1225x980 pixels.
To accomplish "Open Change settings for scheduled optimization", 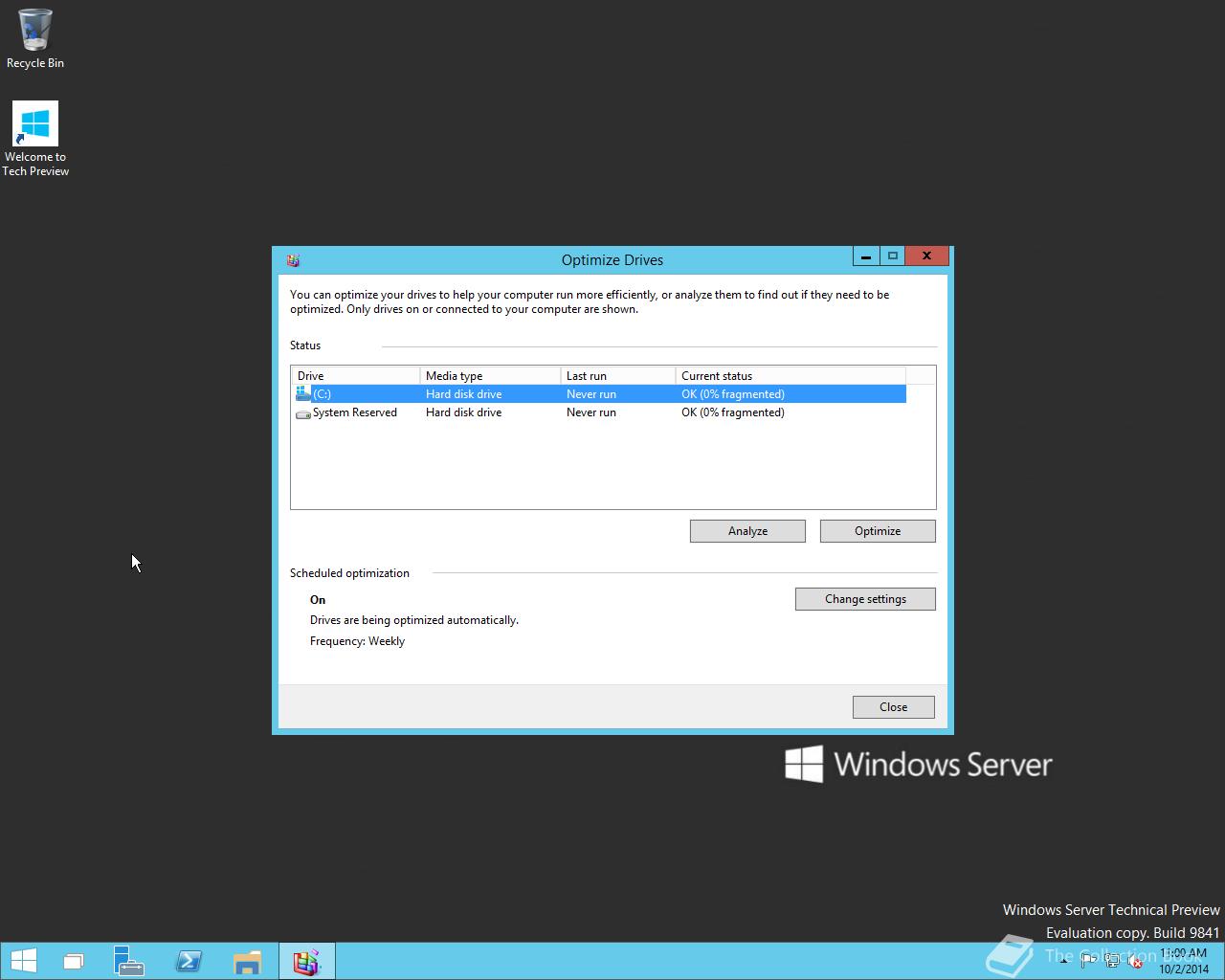I will pyautogui.click(x=865, y=599).
